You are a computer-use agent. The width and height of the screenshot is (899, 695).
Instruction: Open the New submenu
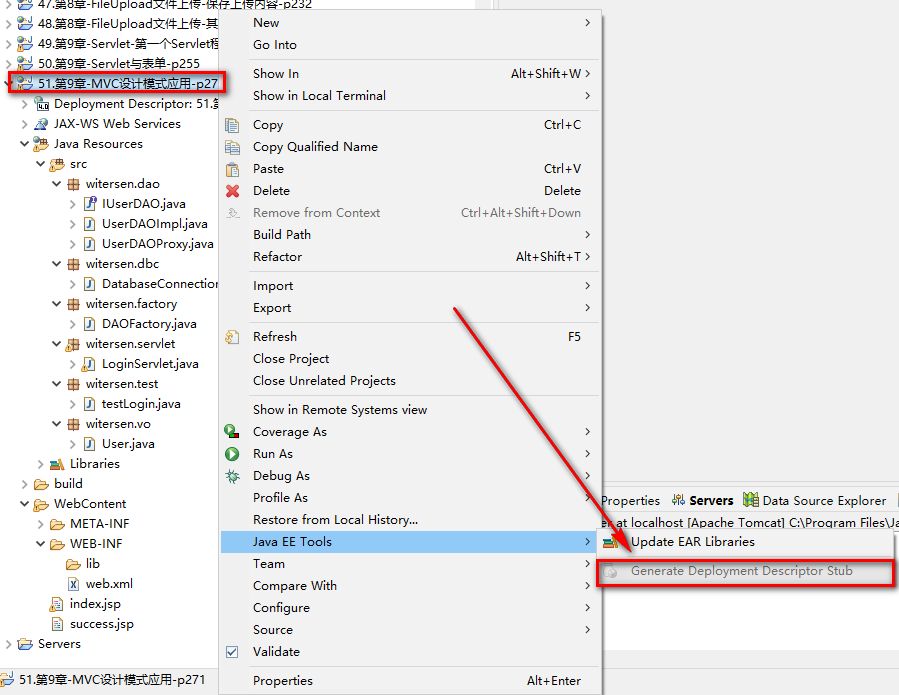point(411,23)
